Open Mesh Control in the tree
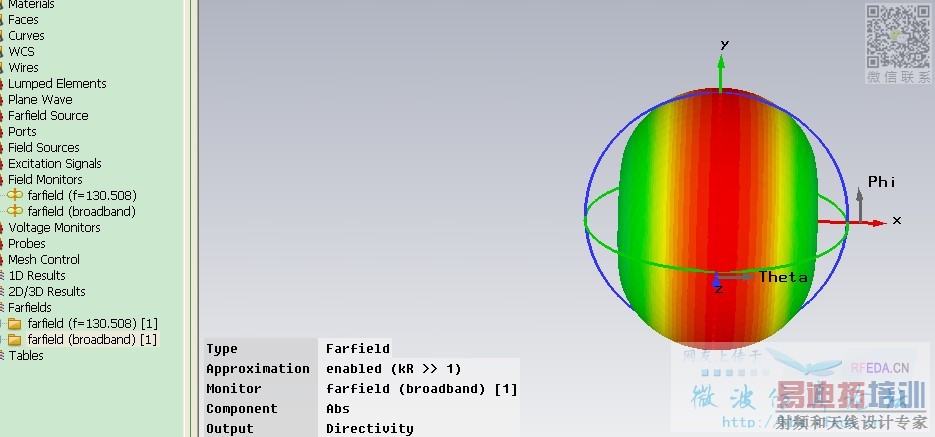The height and width of the screenshot is (437, 935). tap(44, 260)
